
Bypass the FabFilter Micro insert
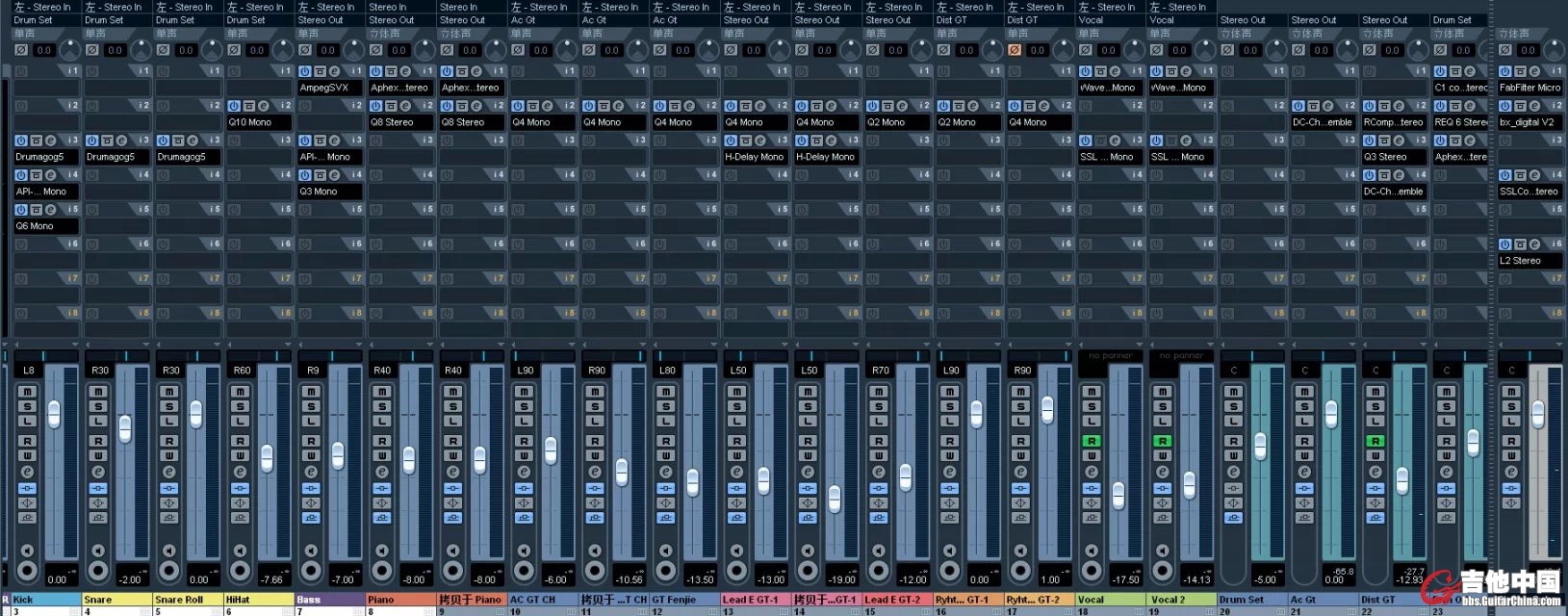pos(1519,71)
